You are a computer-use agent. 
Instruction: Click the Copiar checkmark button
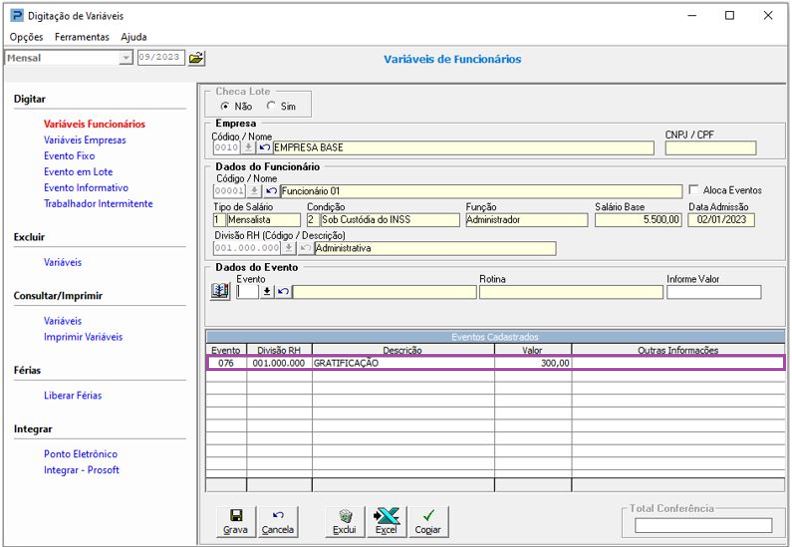[428, 522]
